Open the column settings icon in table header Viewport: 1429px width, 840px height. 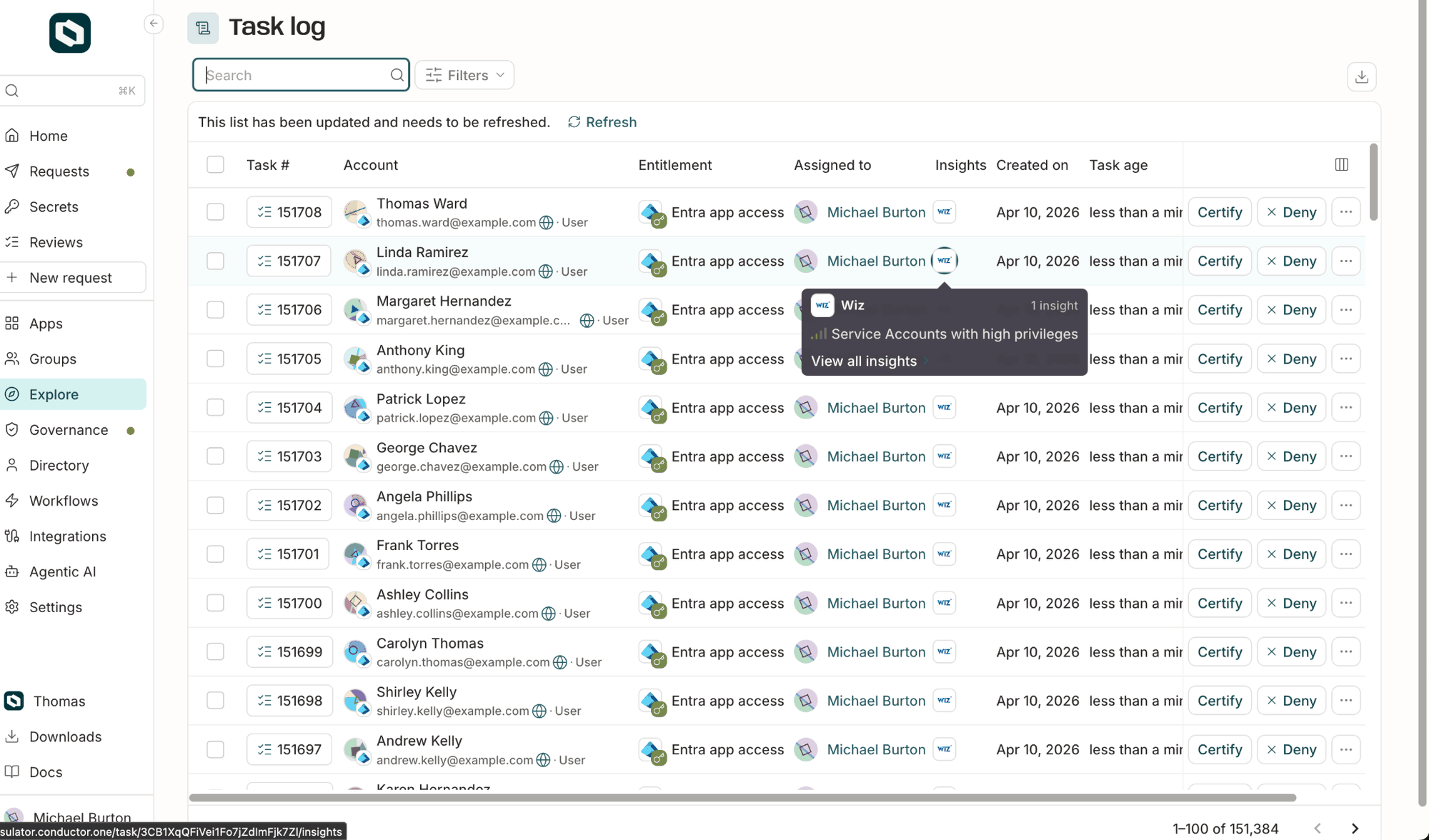(1341, 164)
